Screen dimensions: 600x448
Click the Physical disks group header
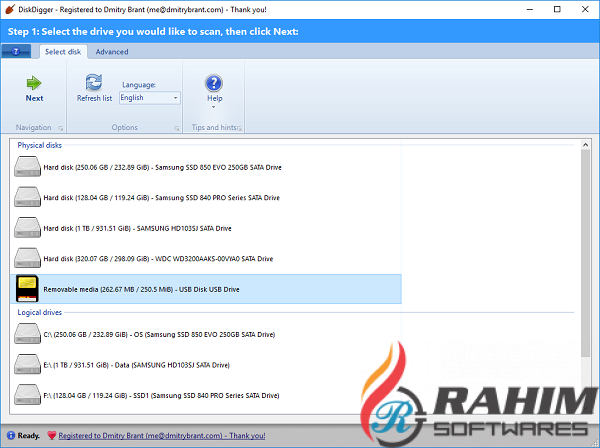click(x=39, y=145)
